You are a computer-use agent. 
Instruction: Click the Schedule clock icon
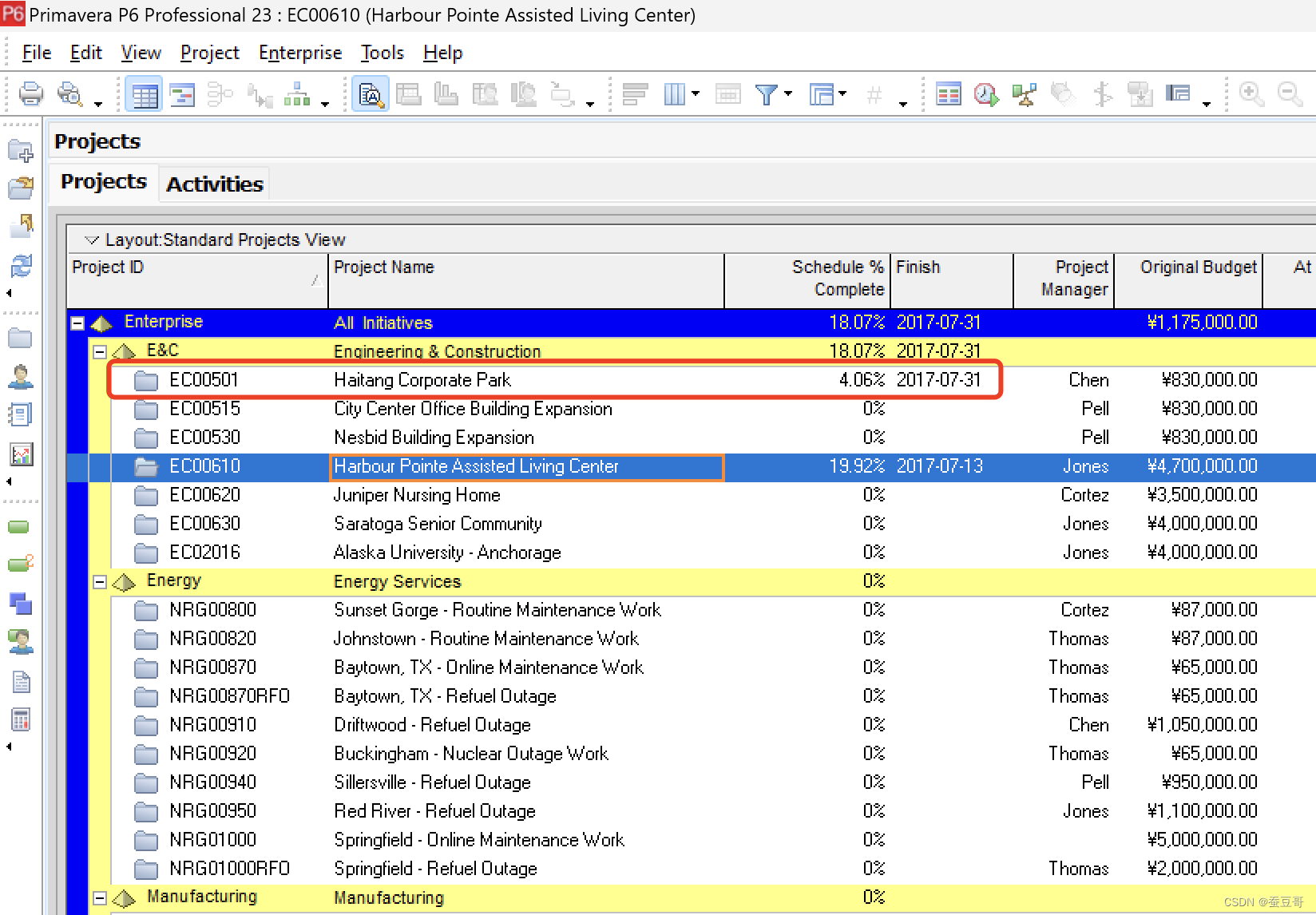click(x=986, y=94)
